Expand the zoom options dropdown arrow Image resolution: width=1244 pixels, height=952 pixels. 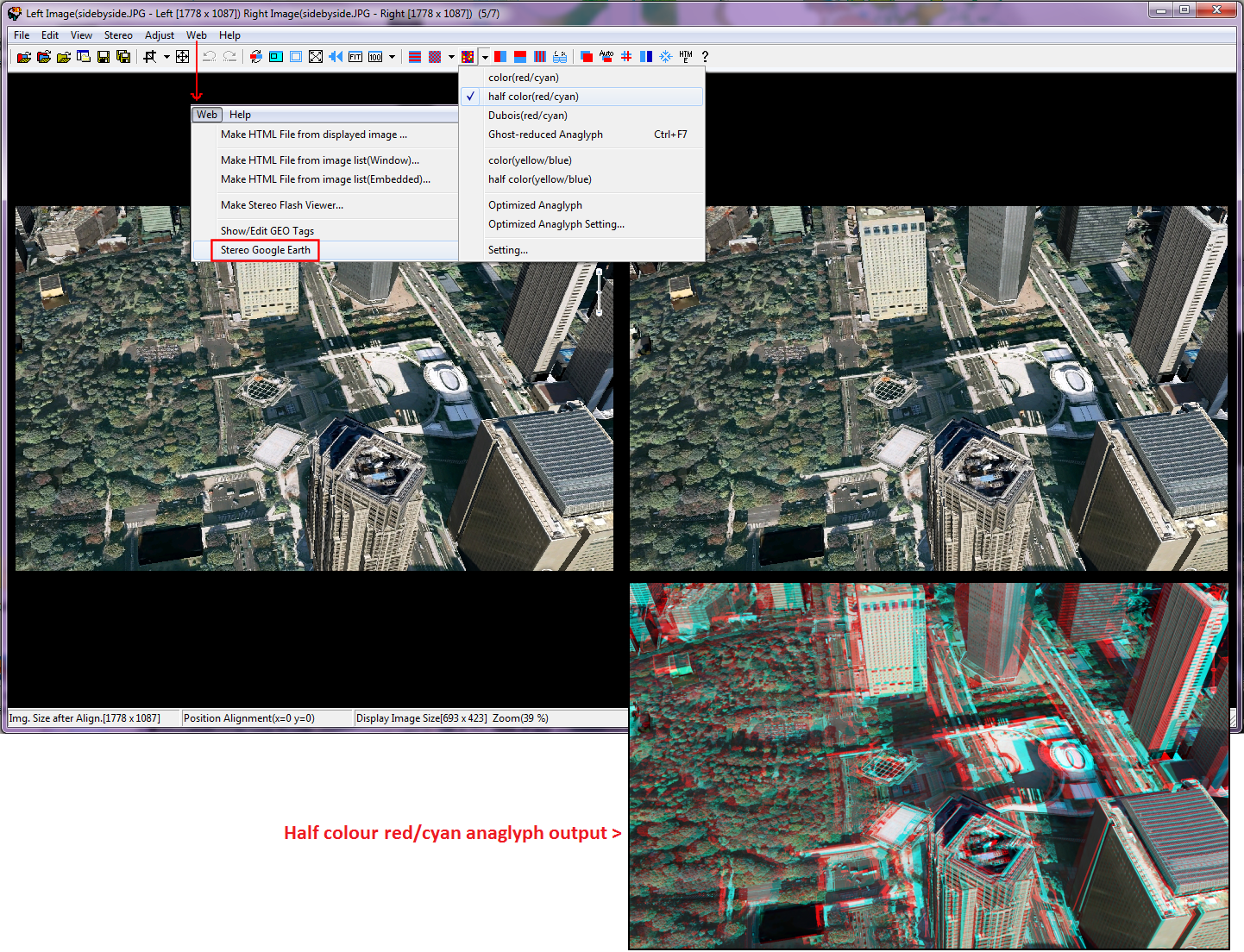392,57
